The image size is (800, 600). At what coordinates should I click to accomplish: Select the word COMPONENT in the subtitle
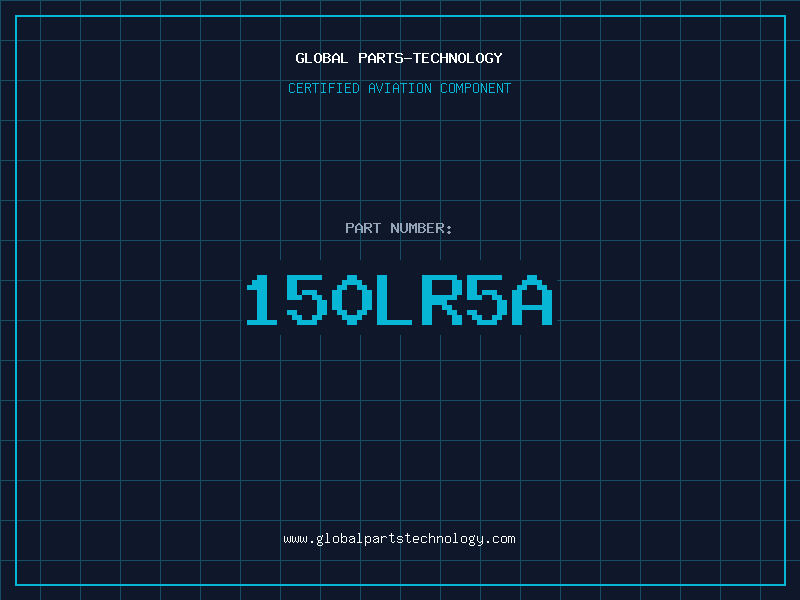tap(475, 88)
